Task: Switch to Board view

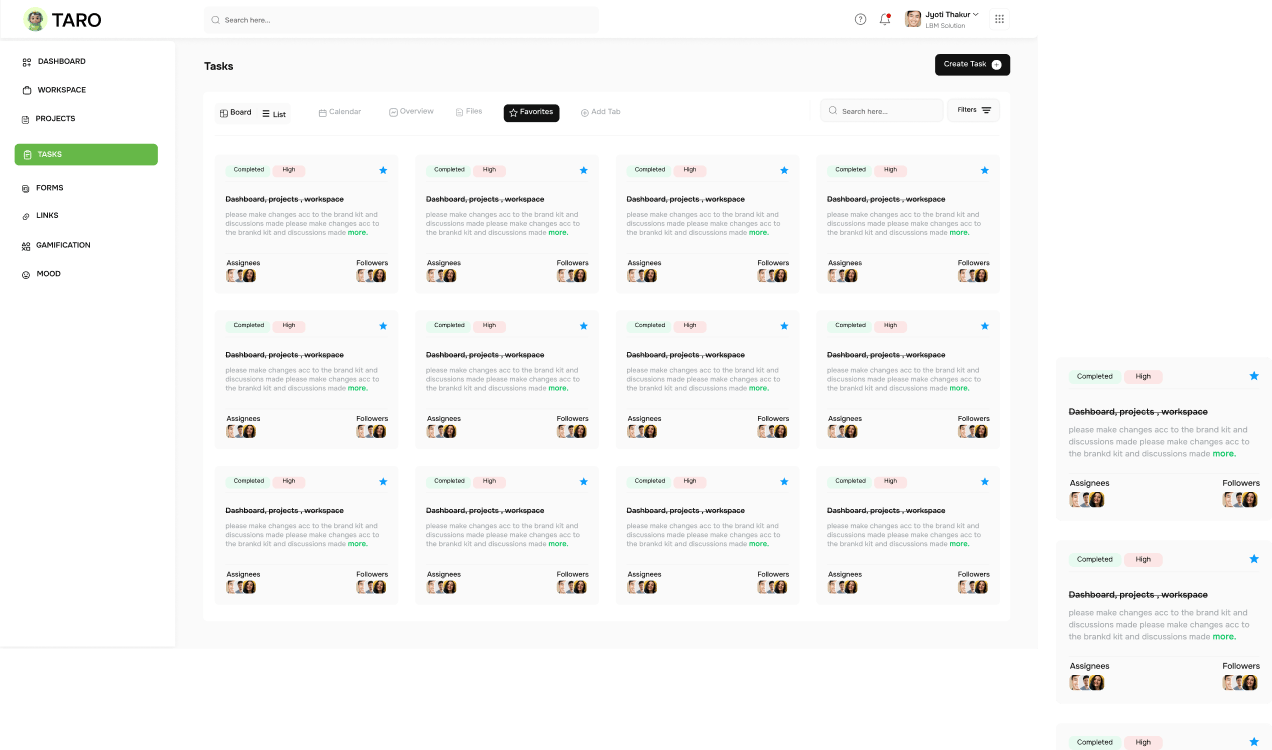Action: pos(236,113)
